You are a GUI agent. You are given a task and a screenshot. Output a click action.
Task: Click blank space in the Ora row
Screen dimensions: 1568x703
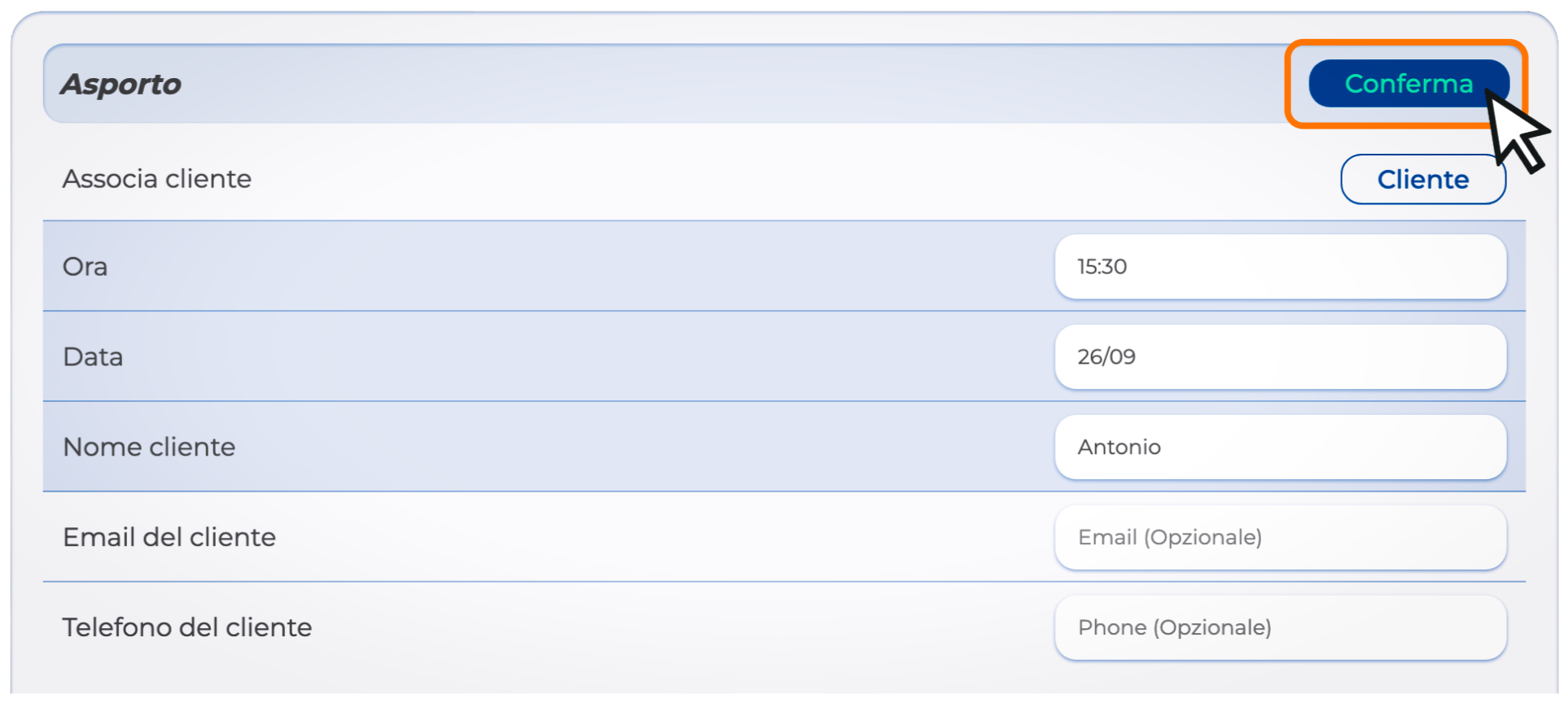coord(570,267)
